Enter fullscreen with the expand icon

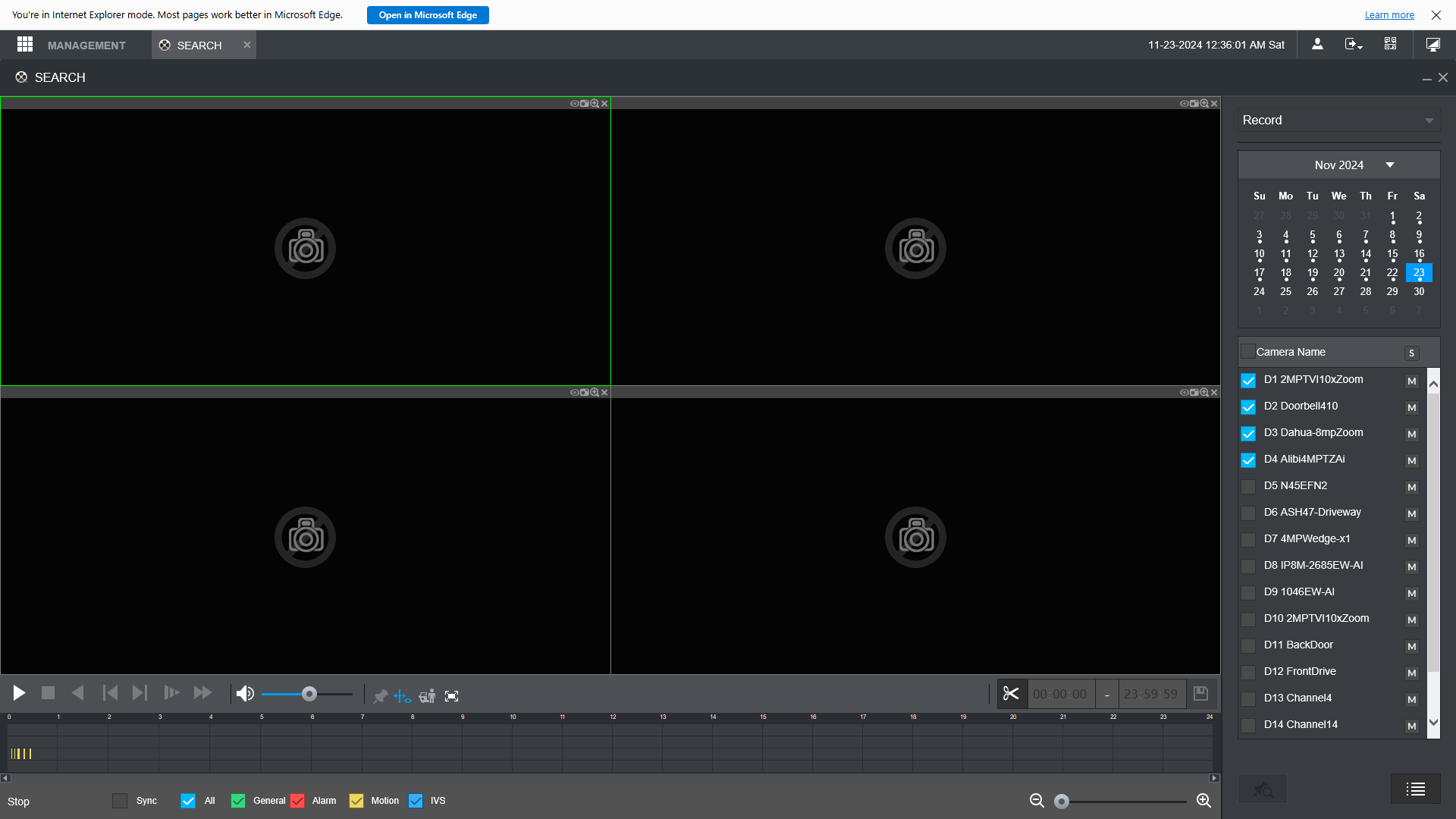(x=452, y=696)
